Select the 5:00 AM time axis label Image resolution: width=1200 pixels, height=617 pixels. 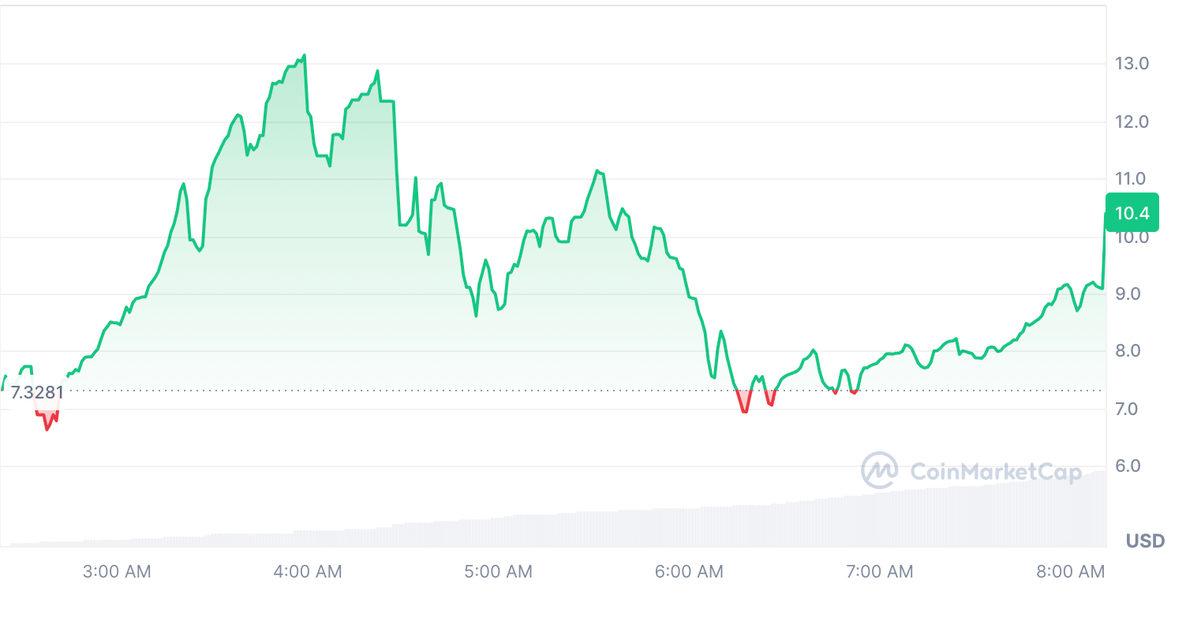coord(499,572)
